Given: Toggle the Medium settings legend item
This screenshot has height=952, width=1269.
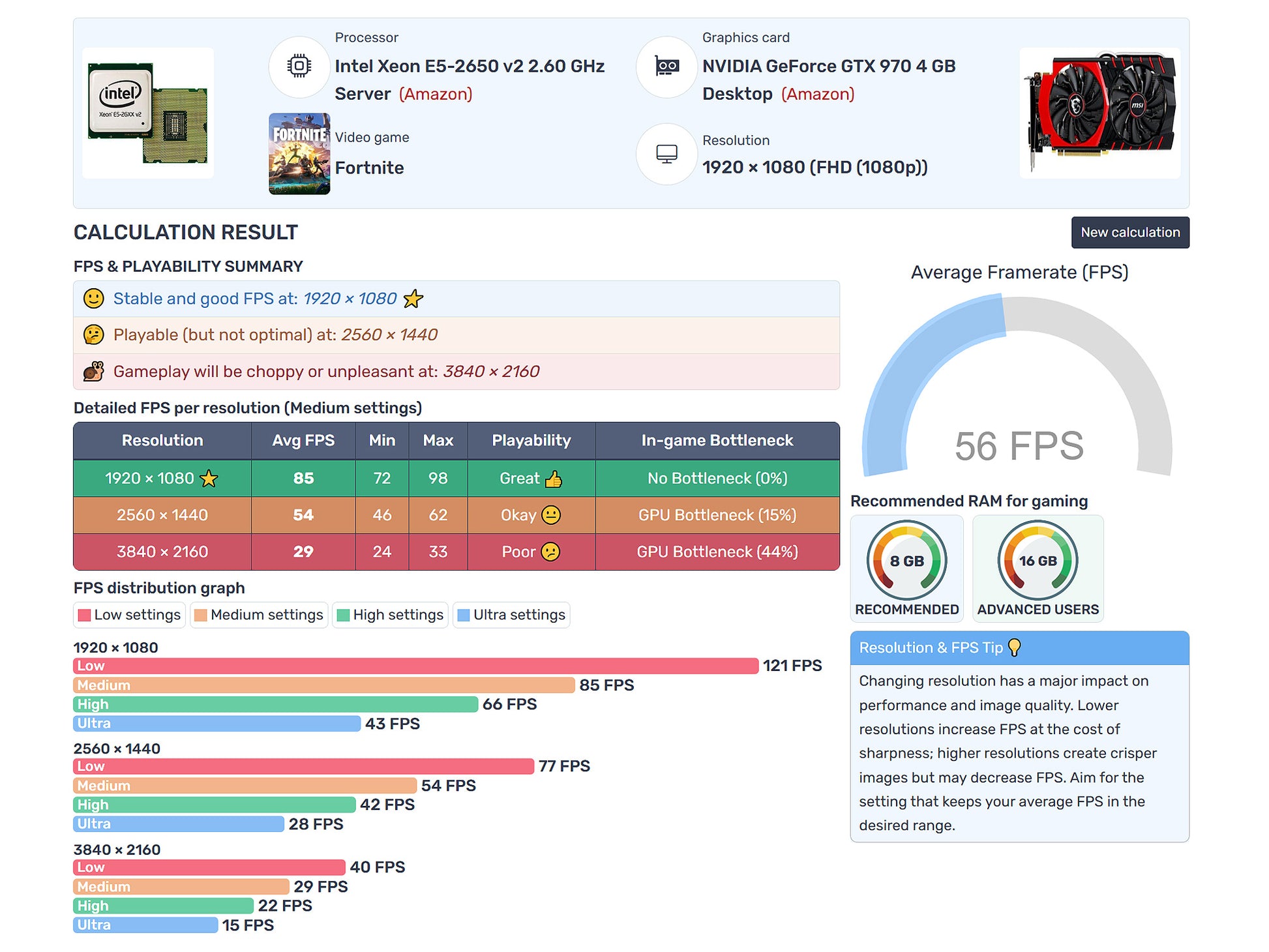Looking at the screenshot, I should click(259, 615).
